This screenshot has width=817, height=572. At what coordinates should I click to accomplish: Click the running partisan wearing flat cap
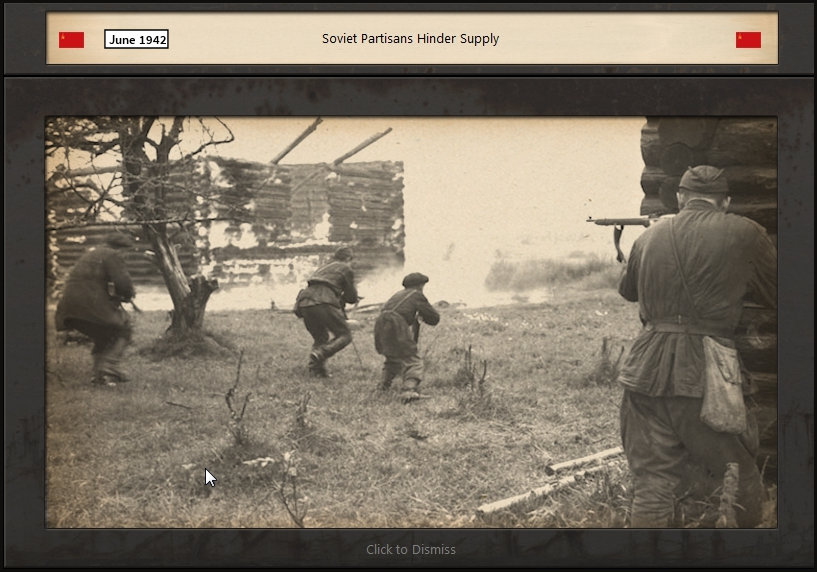pyautogui.click(x=405, y=332)
